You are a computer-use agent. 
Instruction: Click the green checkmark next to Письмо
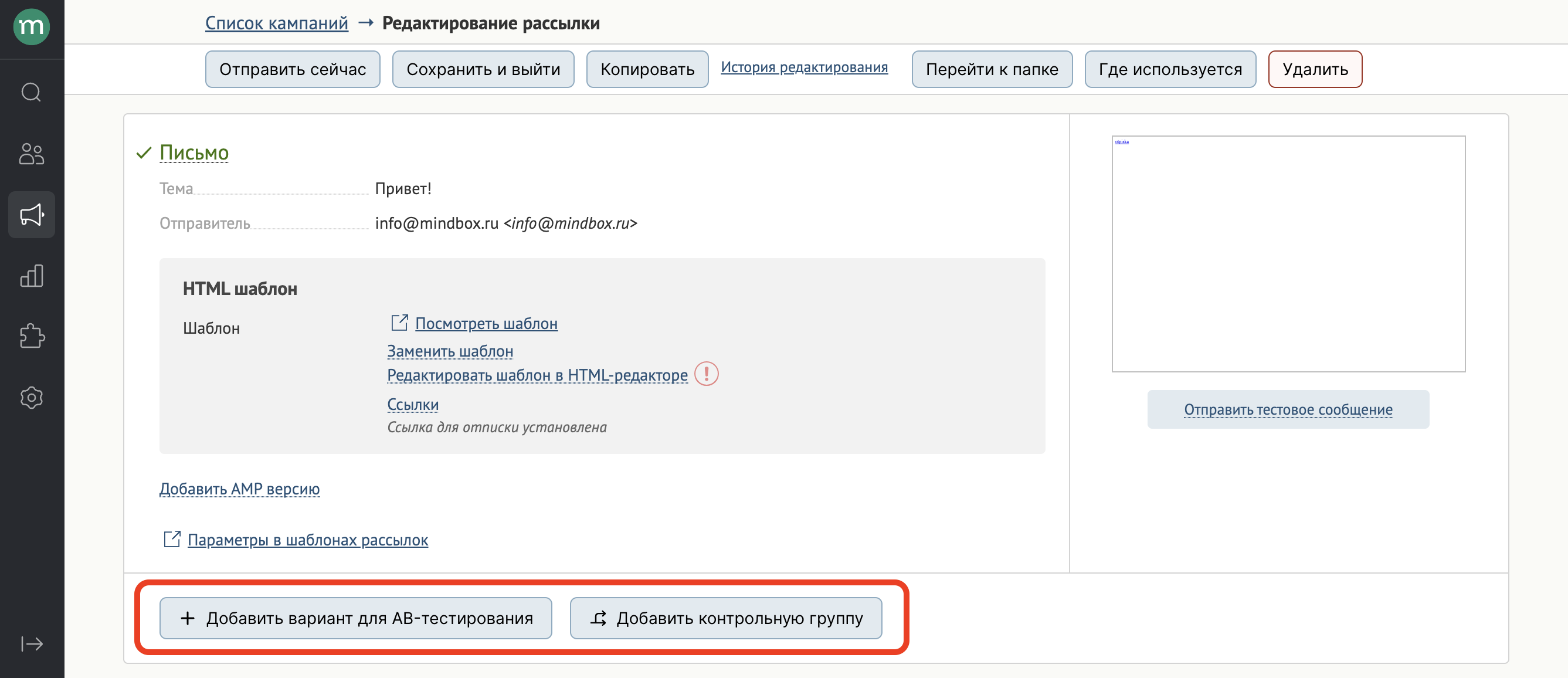144,152
